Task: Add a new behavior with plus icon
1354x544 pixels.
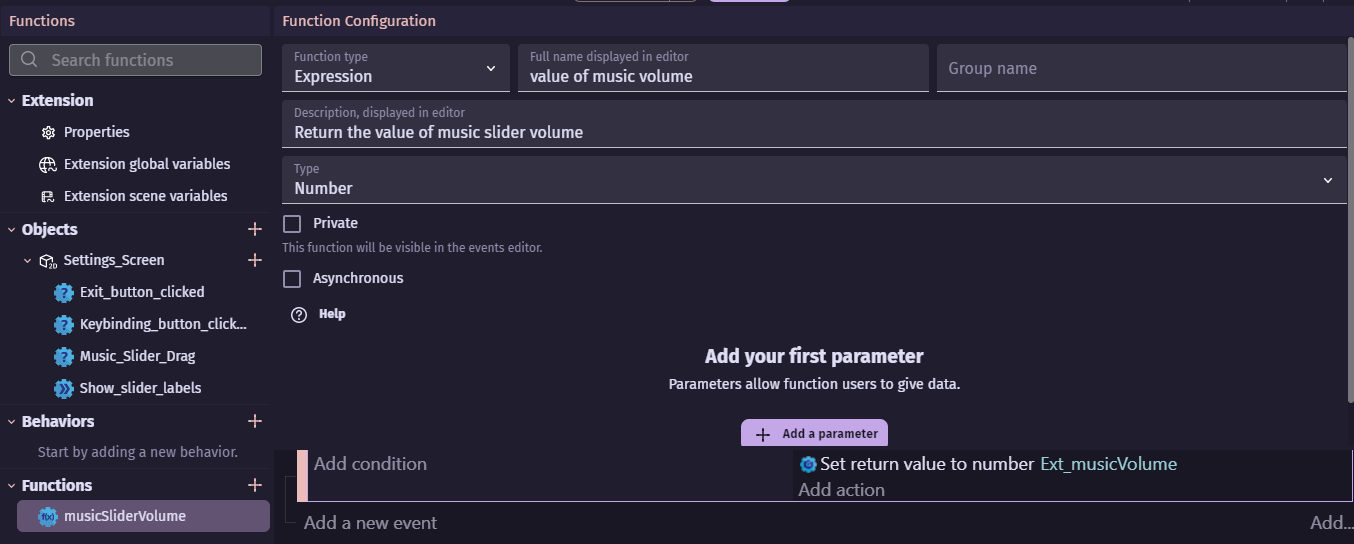Action: tap(254, 421)
